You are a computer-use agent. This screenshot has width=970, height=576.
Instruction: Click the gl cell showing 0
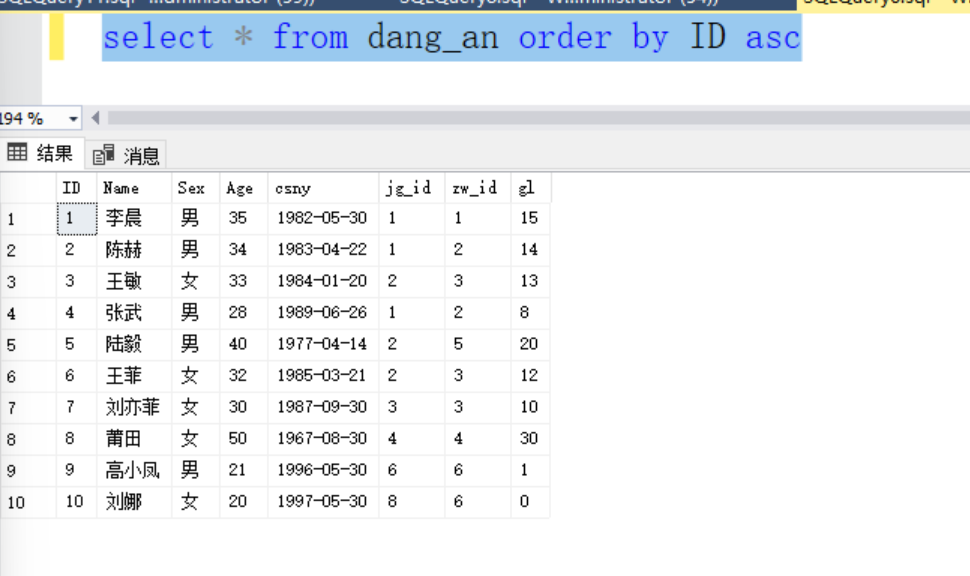coord(531,502)
